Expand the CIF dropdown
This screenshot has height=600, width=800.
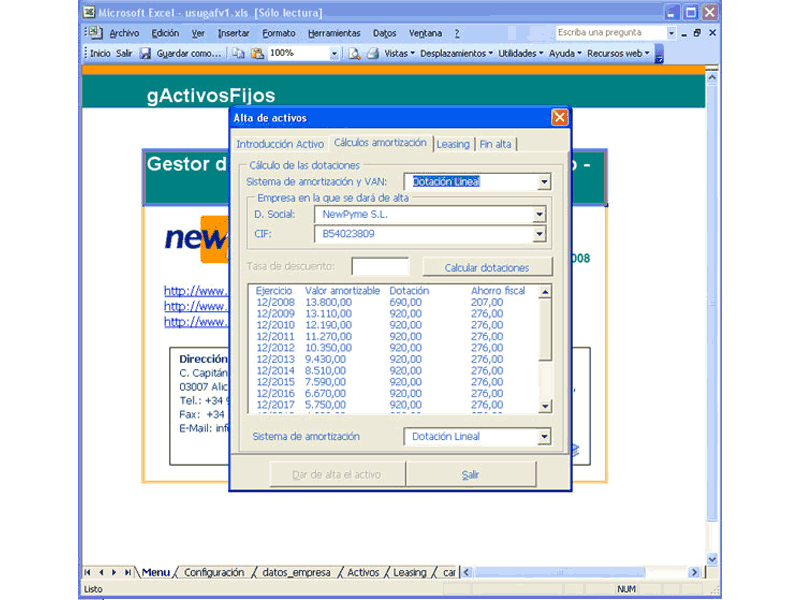pyautogui.click(x=539, y=234)
